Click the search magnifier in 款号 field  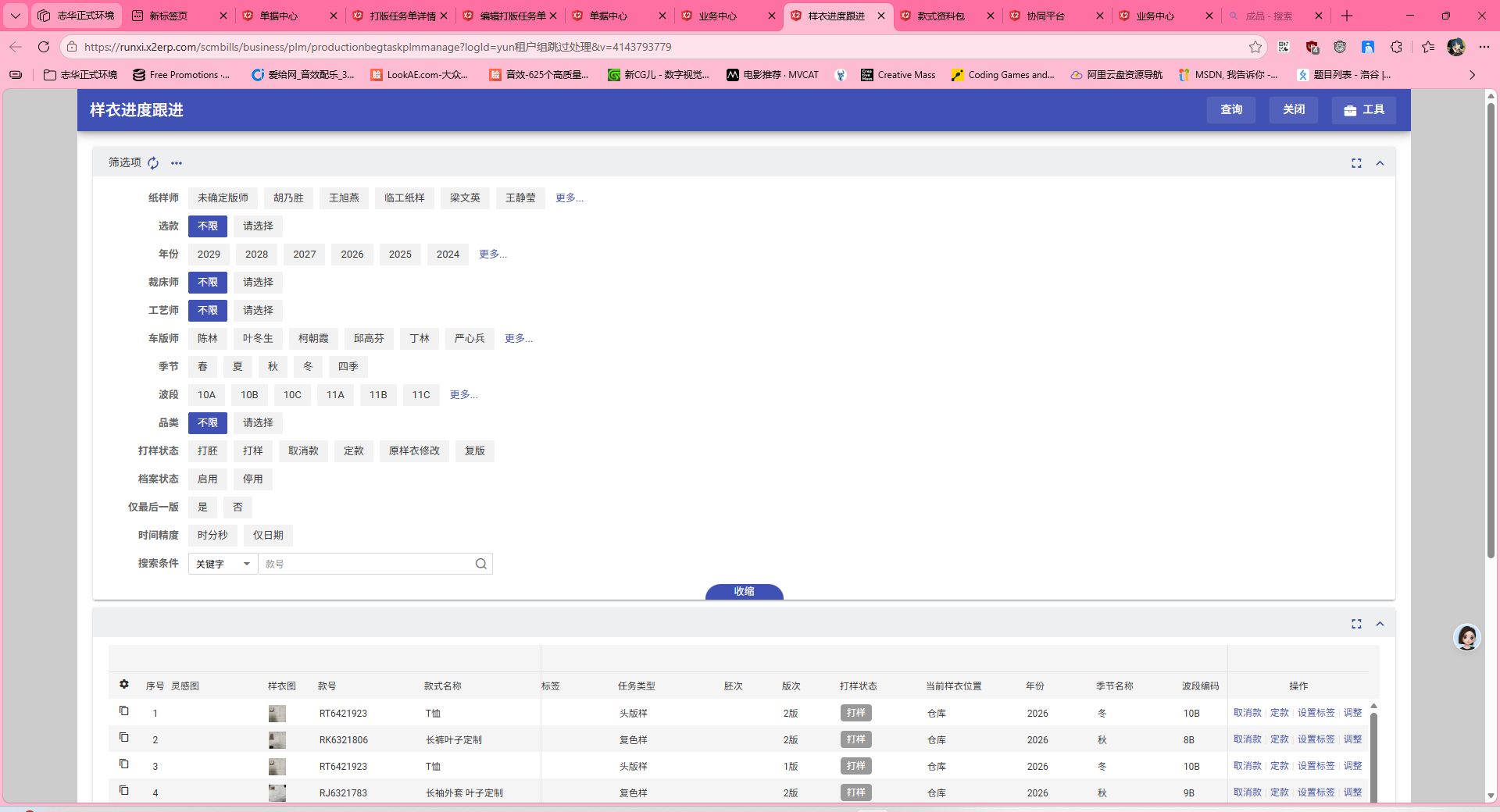[481, 564]
